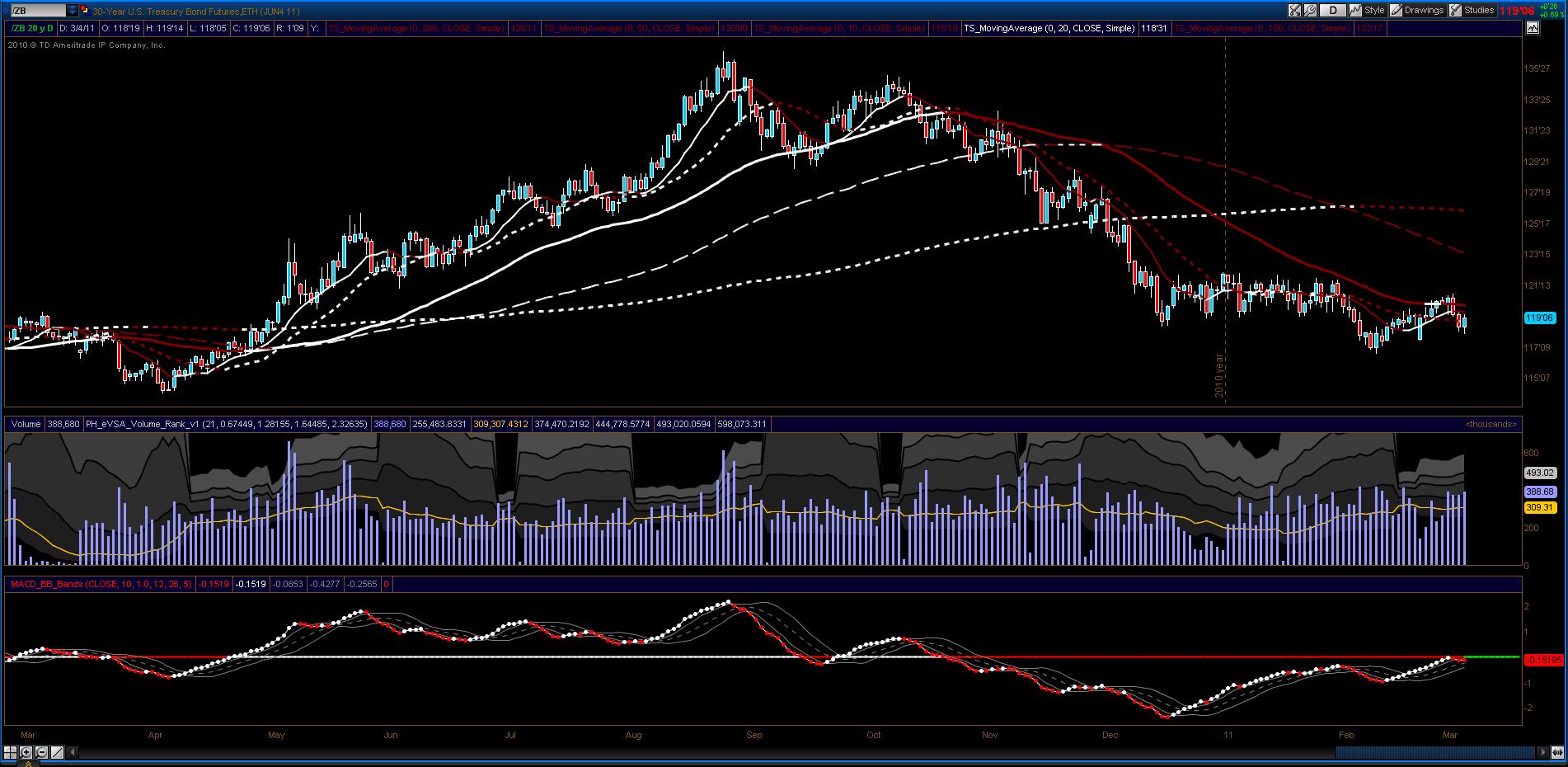The image size is (1568, 767).
Task: Open chart settings wrench icon
Action: tap(1310, 11)
